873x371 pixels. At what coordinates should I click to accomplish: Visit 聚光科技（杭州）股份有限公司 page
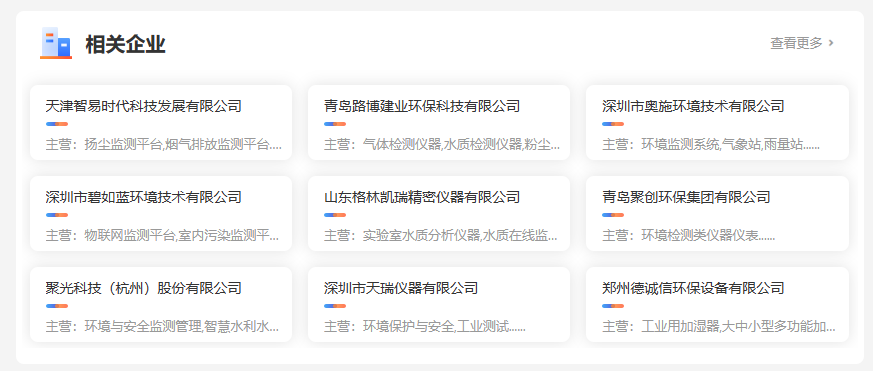[x=144, y=288]
